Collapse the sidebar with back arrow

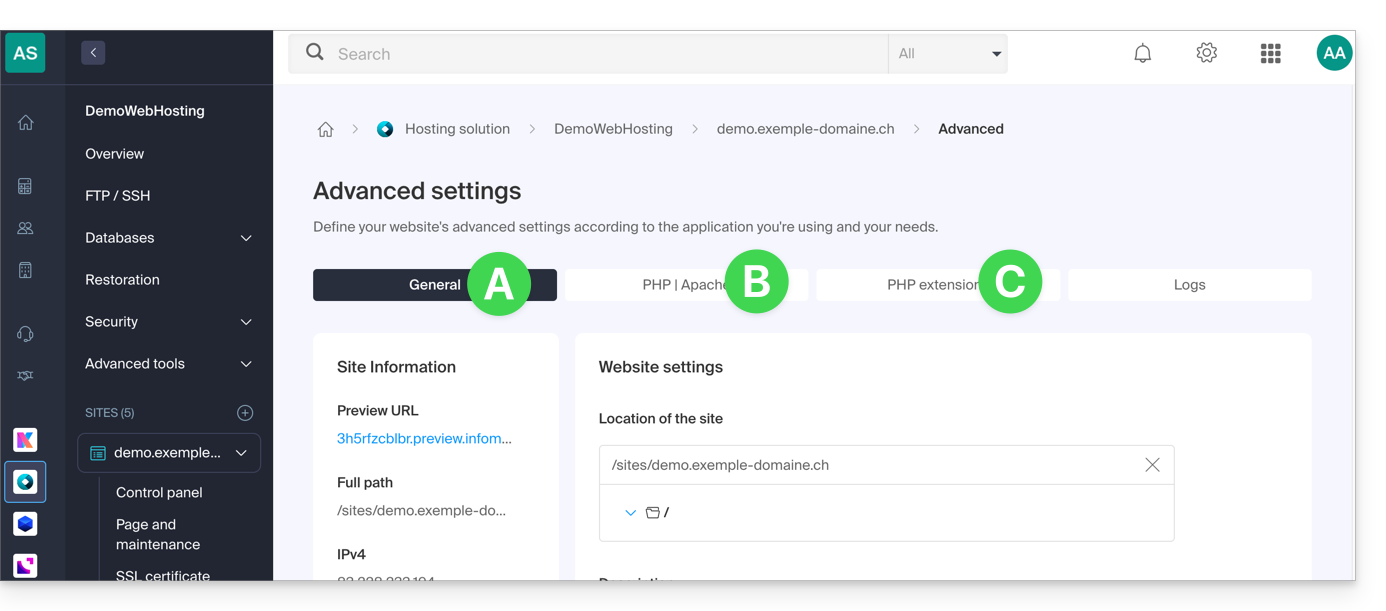[x=93, y=53]
